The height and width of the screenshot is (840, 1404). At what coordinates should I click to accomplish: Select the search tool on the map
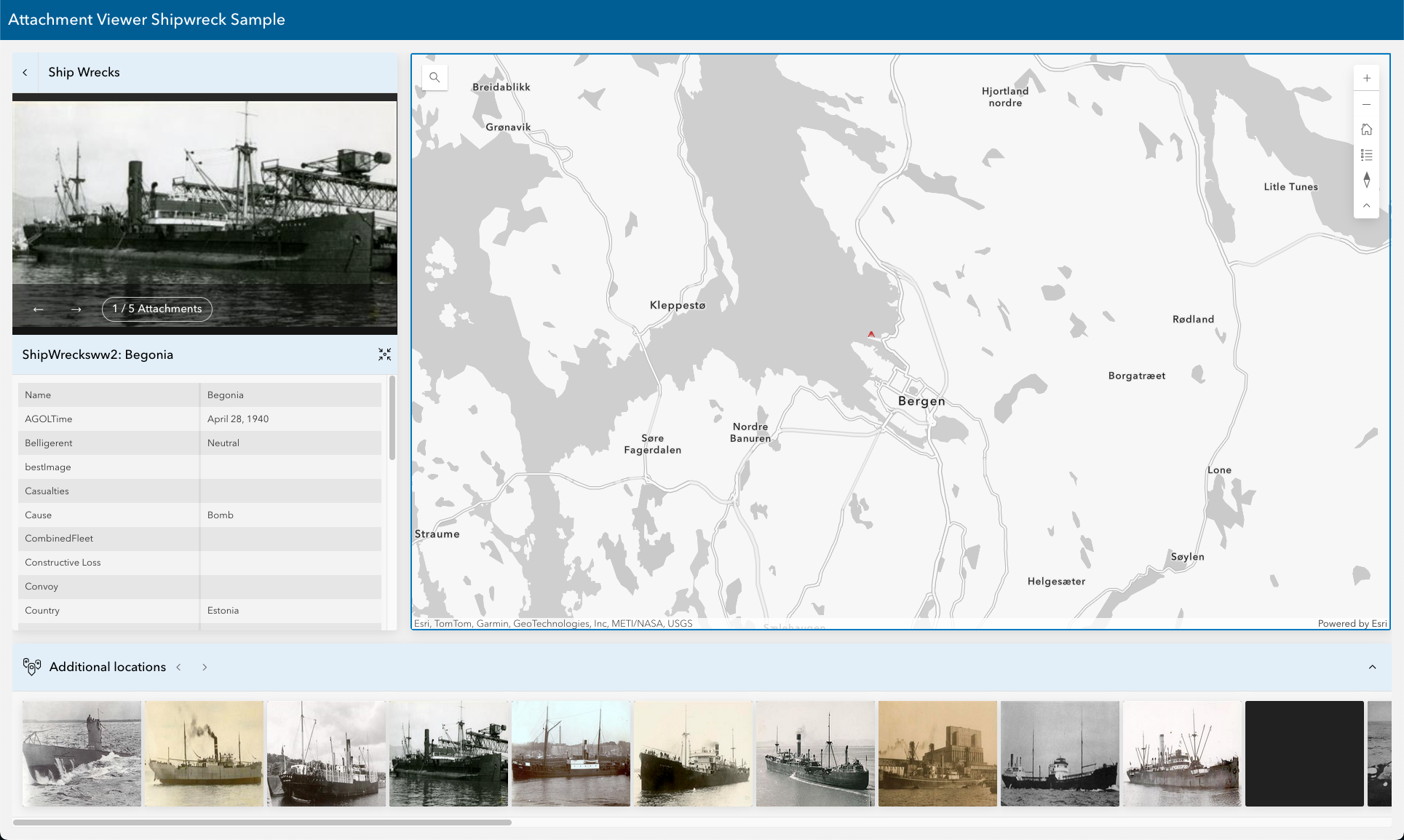pos(435,77)
